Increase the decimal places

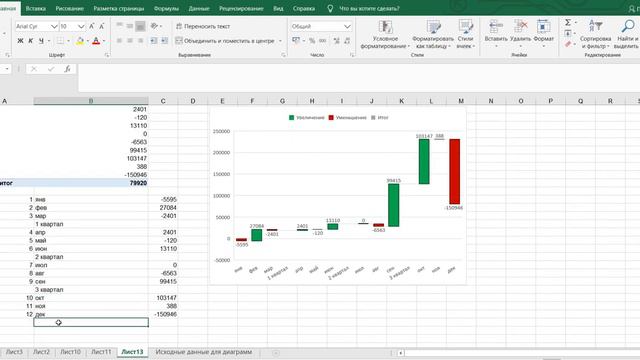click(x=336, y=41)
